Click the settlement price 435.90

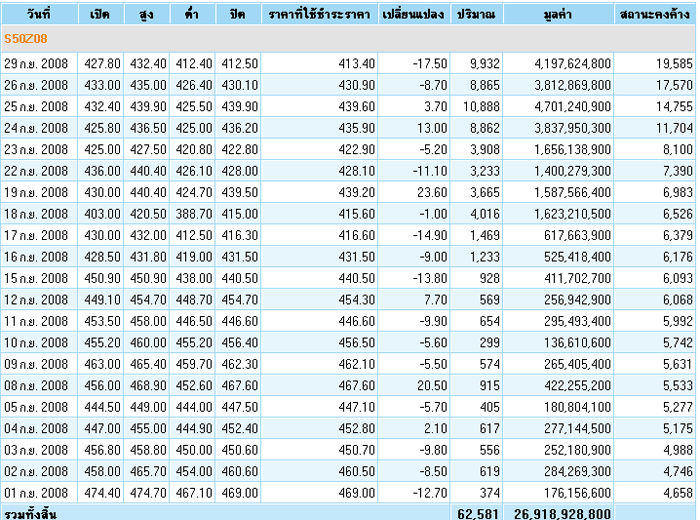[357, 128]
